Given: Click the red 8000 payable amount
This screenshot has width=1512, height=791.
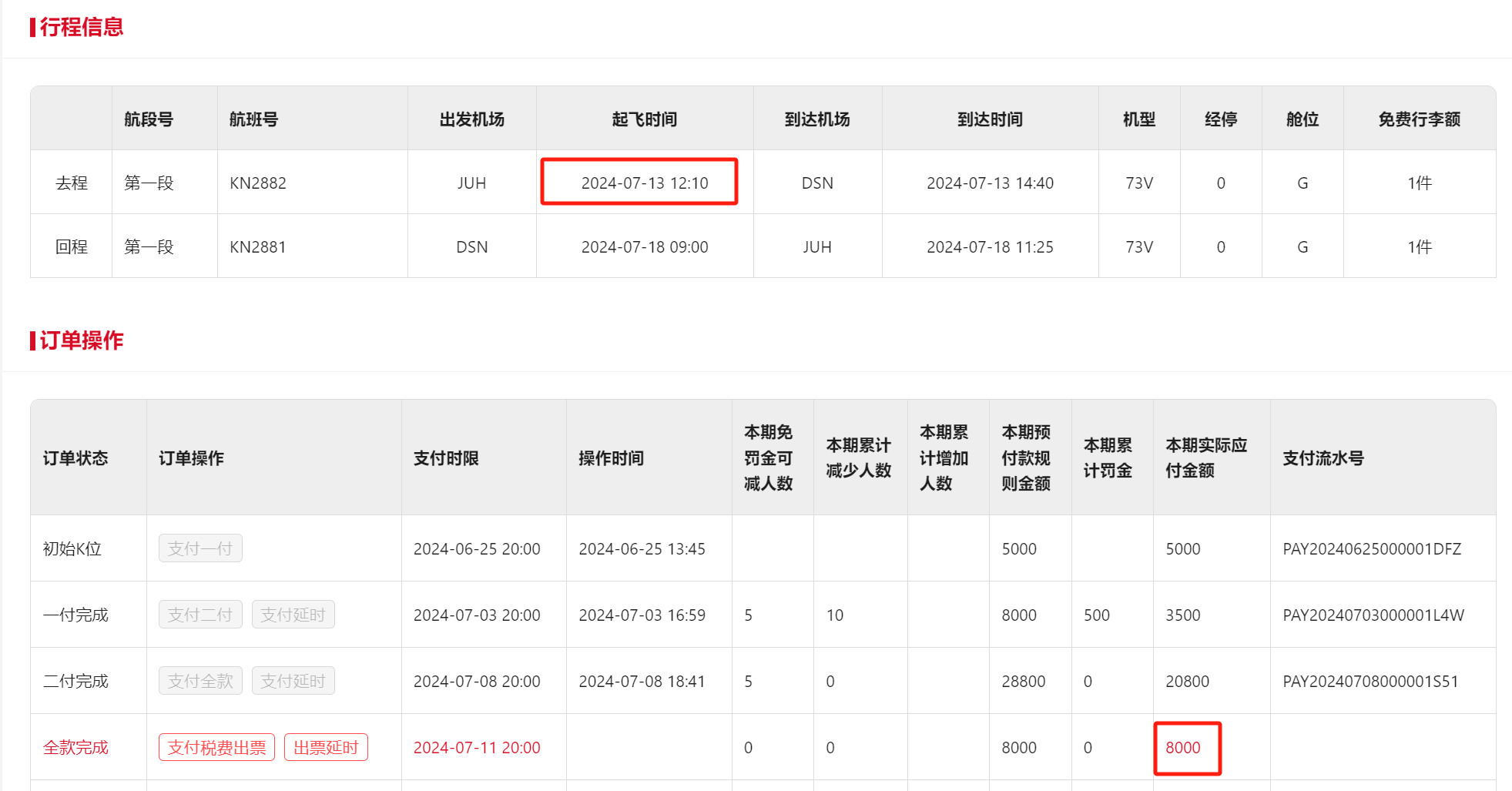Looking at the screenshot, I should [x=1182, y=747].
